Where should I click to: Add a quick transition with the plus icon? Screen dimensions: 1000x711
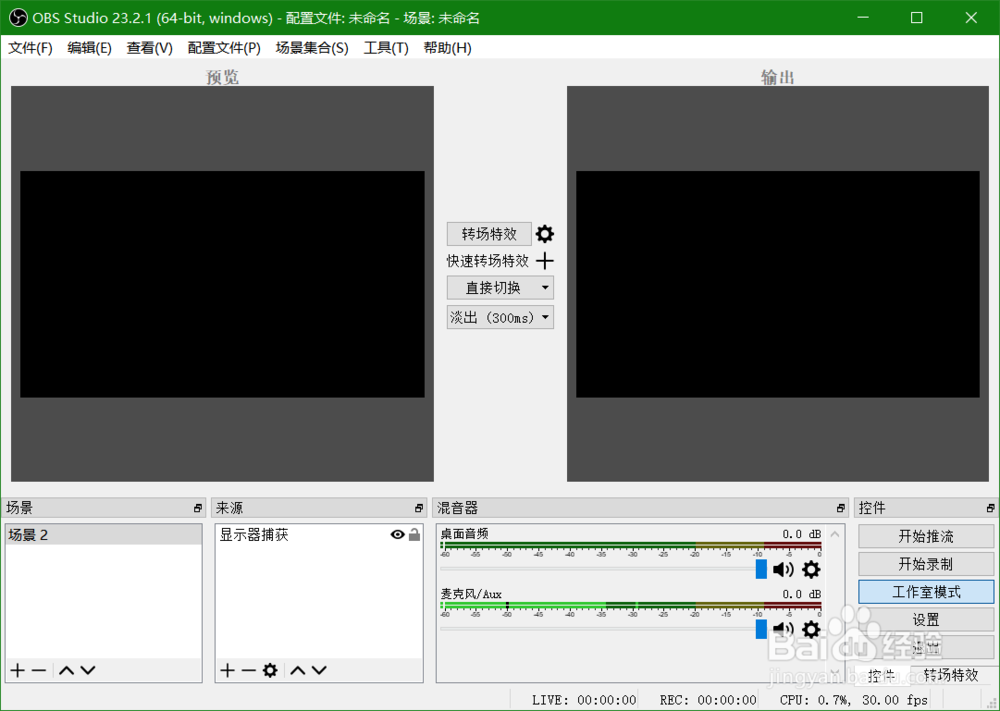pos(545,261)
